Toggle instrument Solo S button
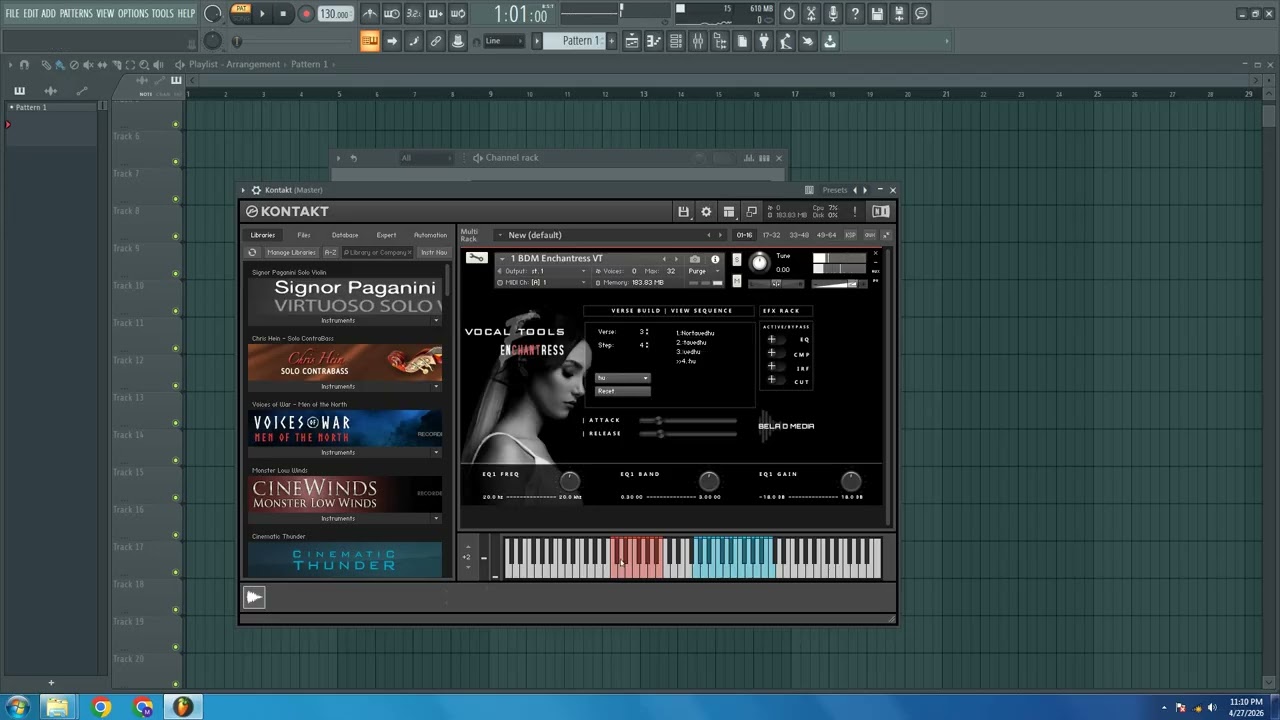Screen dimensions: 1280x720 [x=736, y=258]
